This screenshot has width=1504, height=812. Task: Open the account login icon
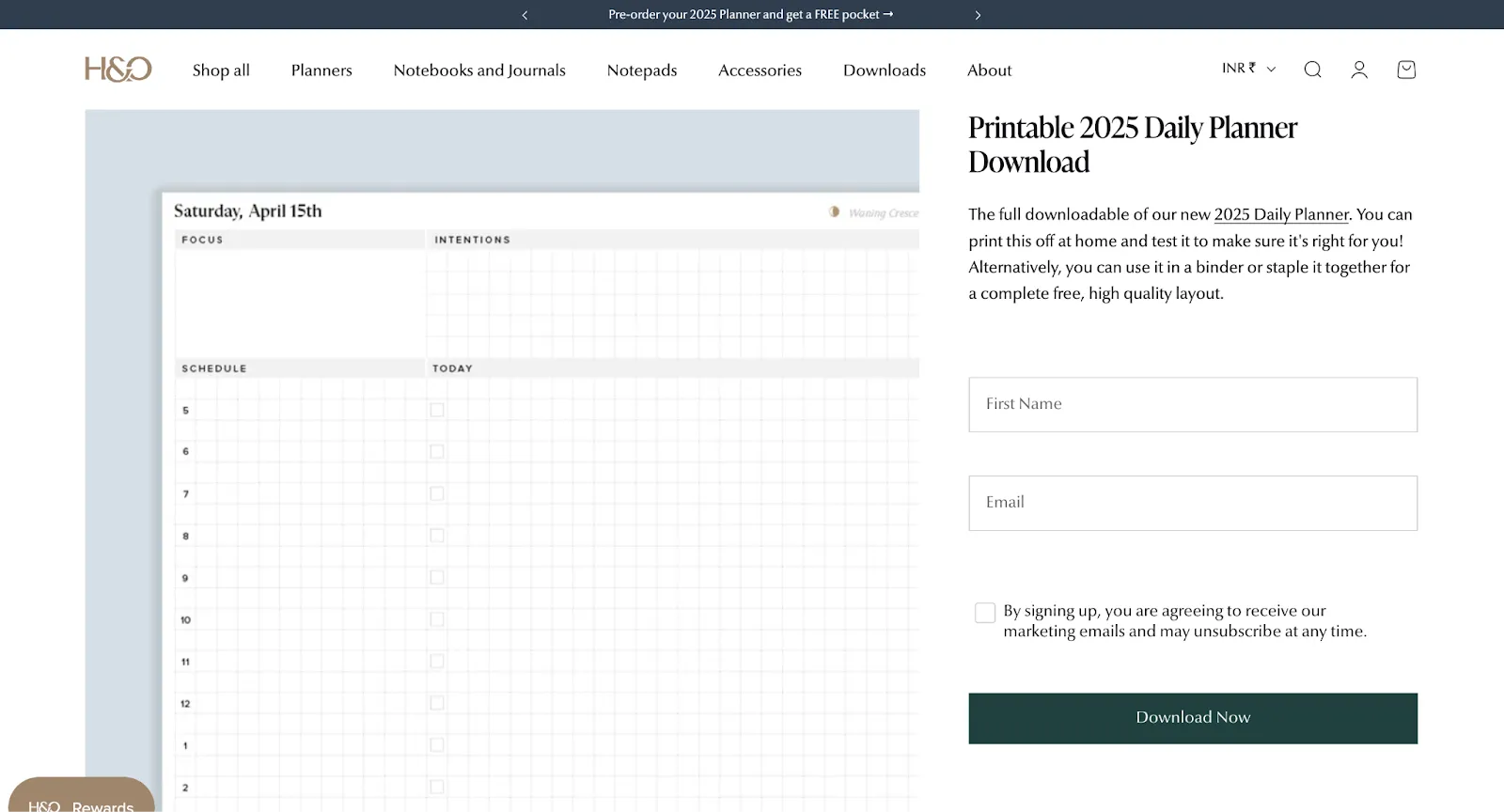(x=1359, y=70)
